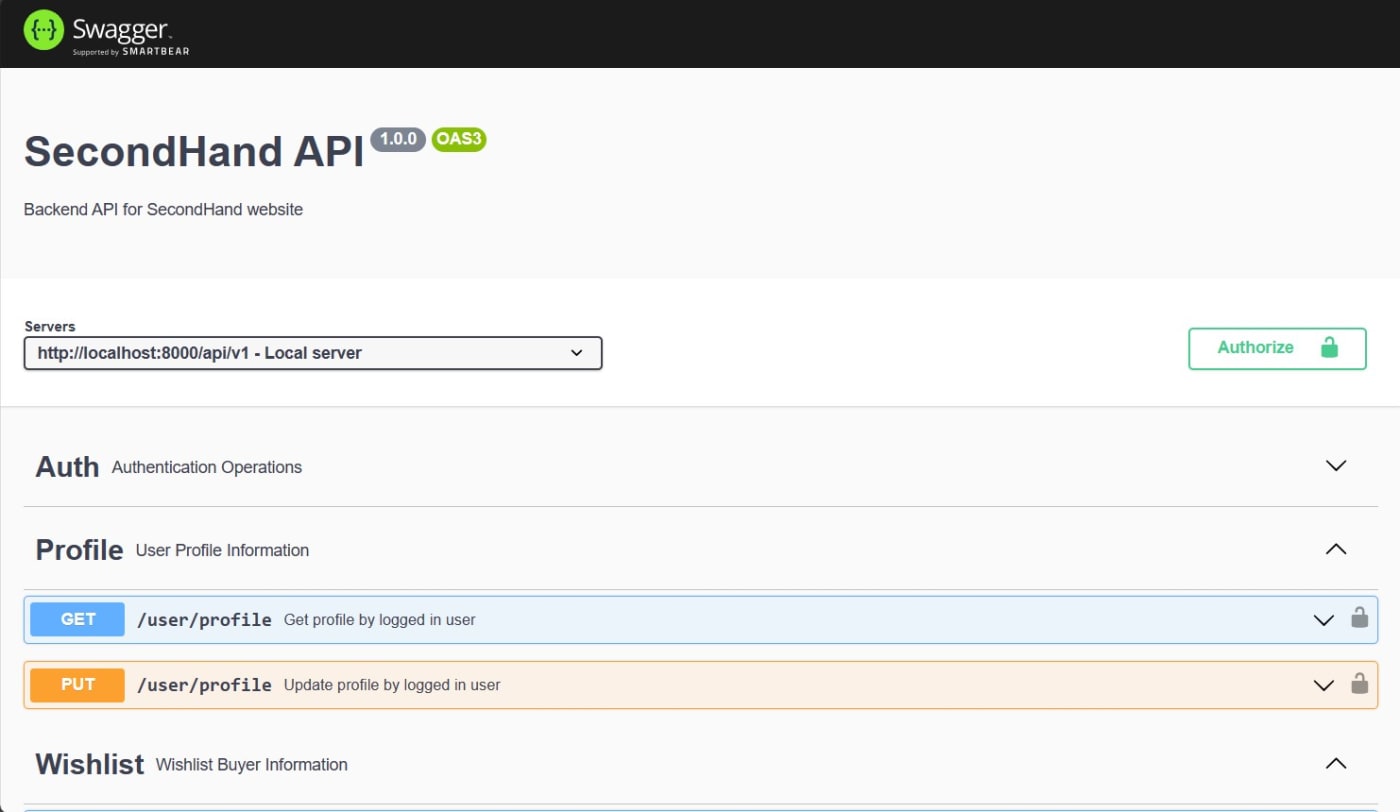
Task: Click the GET method badge
Action: coord(78,620)
